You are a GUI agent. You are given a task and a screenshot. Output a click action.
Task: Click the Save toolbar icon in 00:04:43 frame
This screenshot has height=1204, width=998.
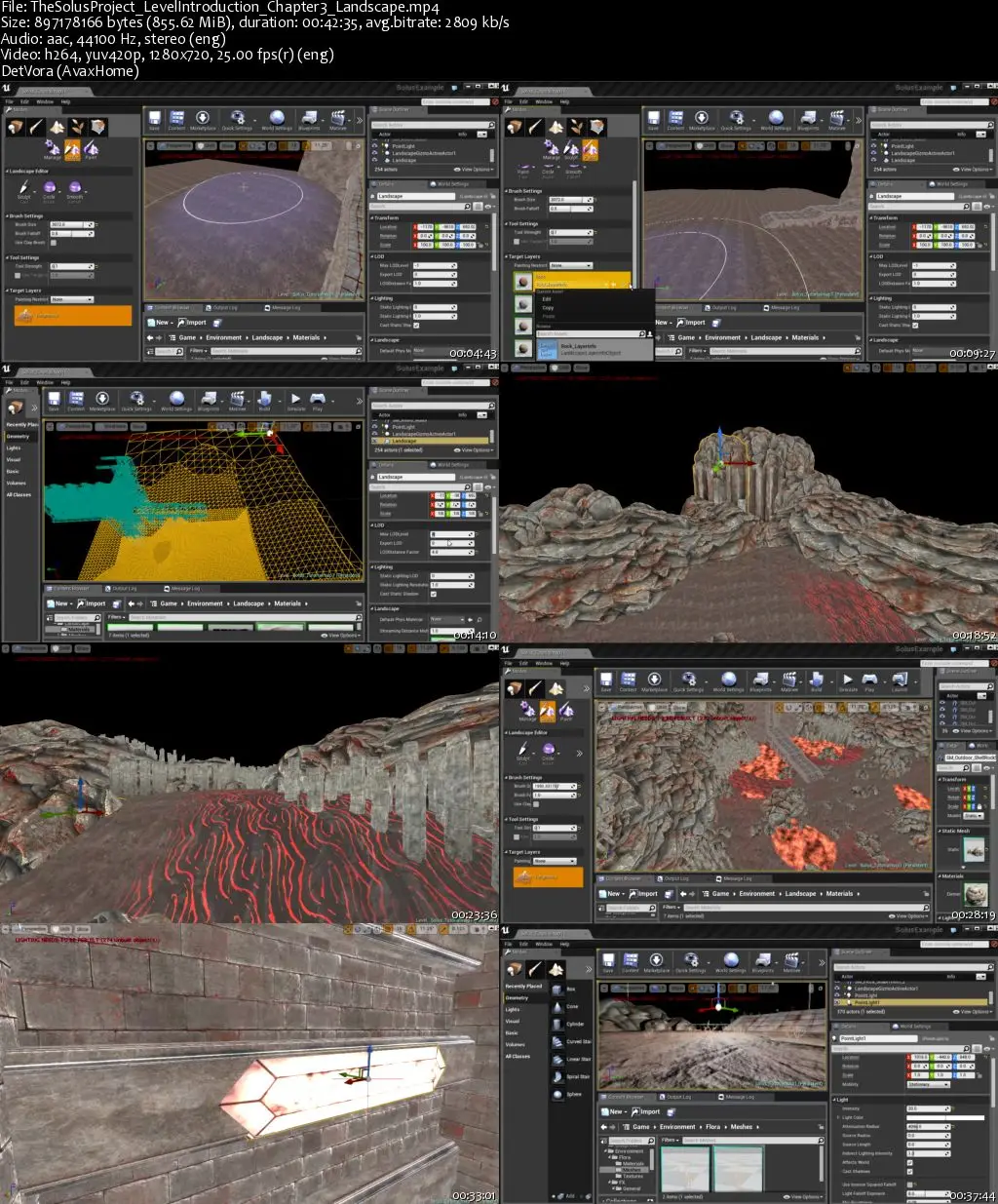point(154,119)
